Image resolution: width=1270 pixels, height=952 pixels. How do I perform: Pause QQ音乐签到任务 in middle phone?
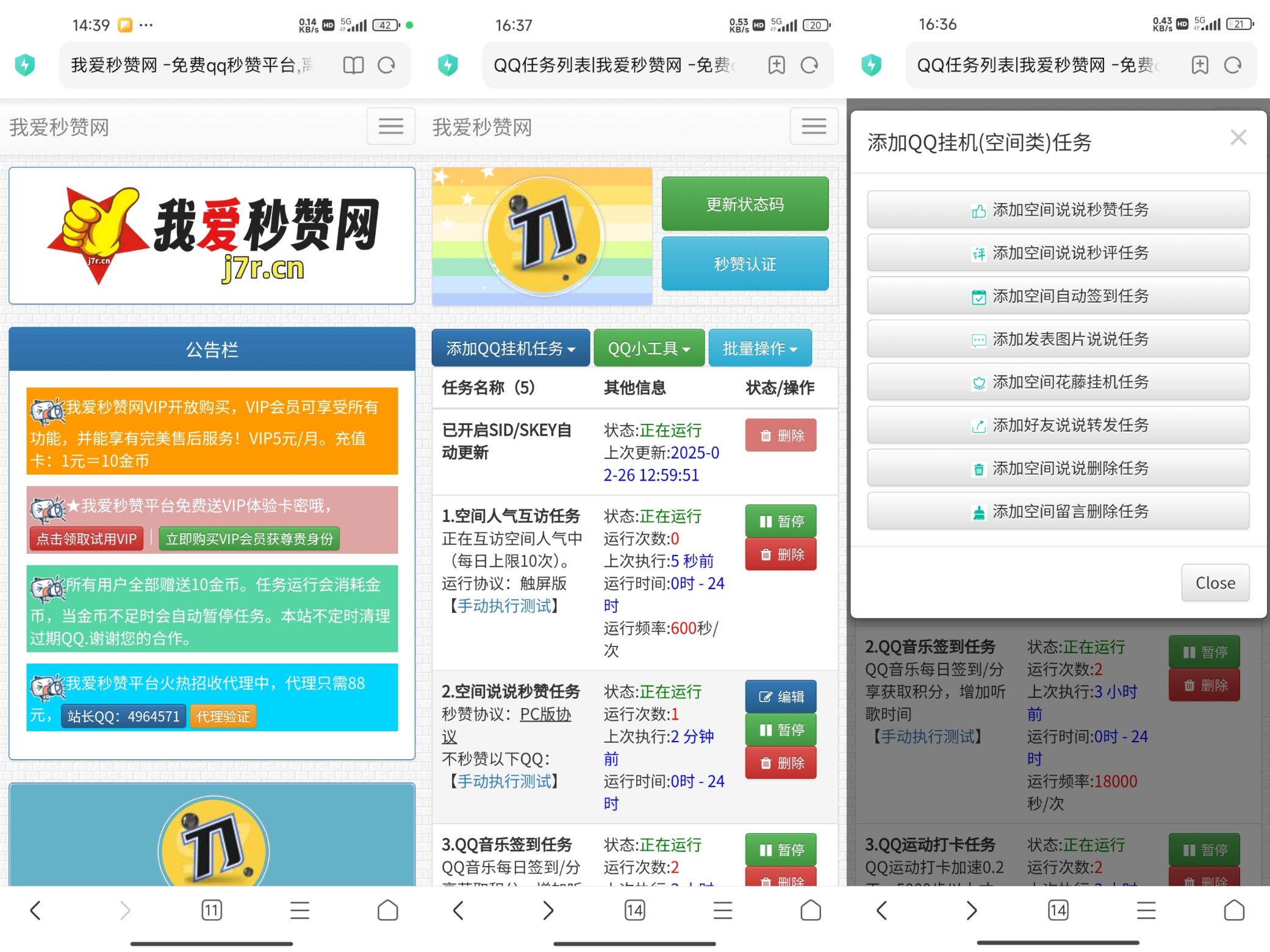[781, 850]
